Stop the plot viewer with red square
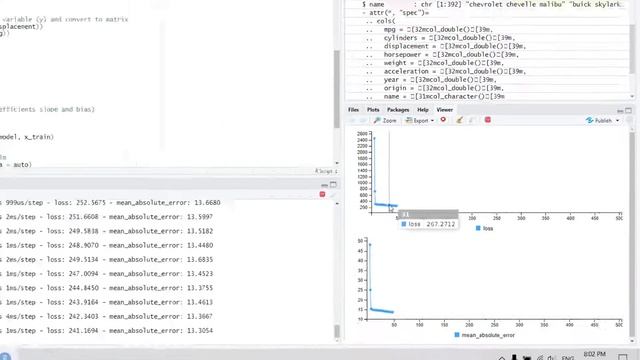This screenshot has height=360, width=640. [x=488, y=120]
